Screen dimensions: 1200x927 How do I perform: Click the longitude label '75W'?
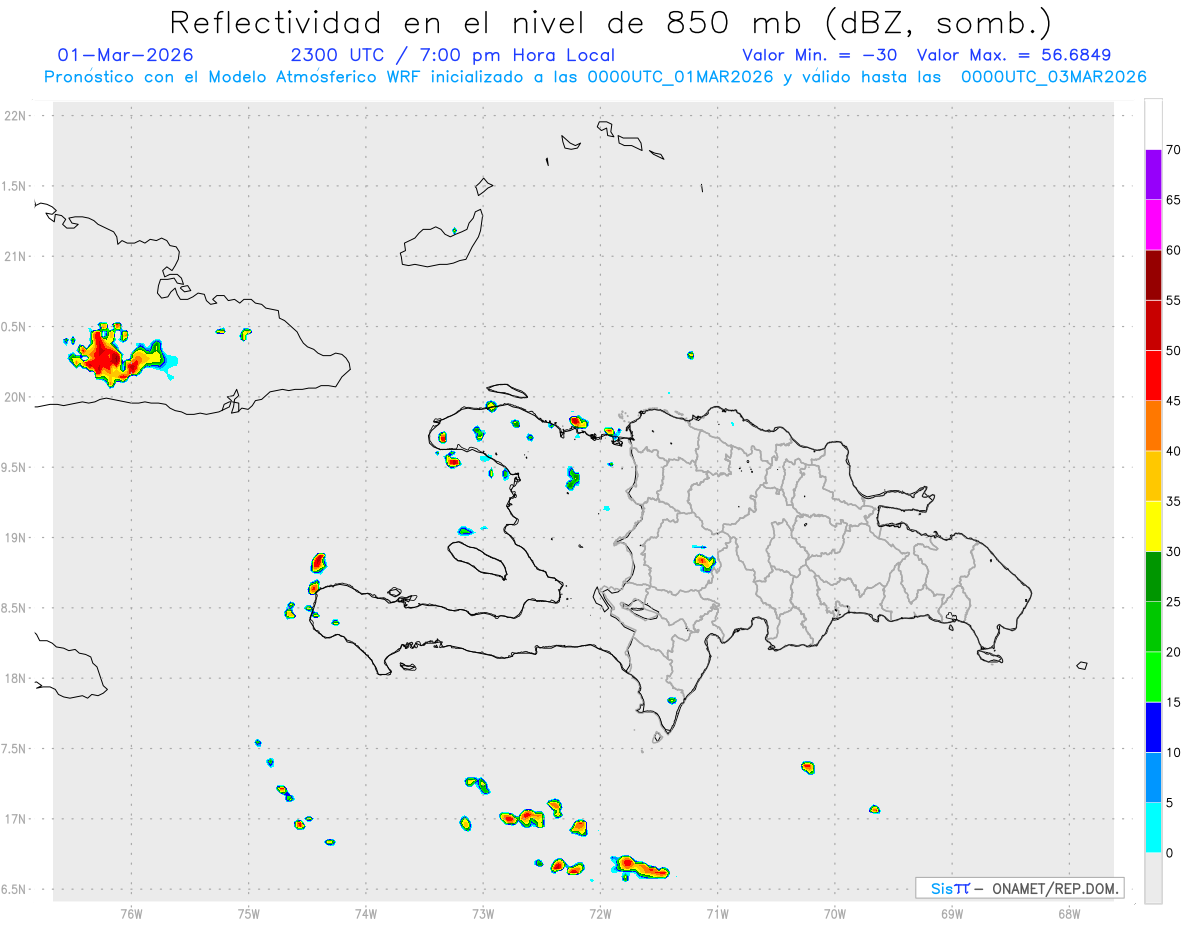point(249,912)
